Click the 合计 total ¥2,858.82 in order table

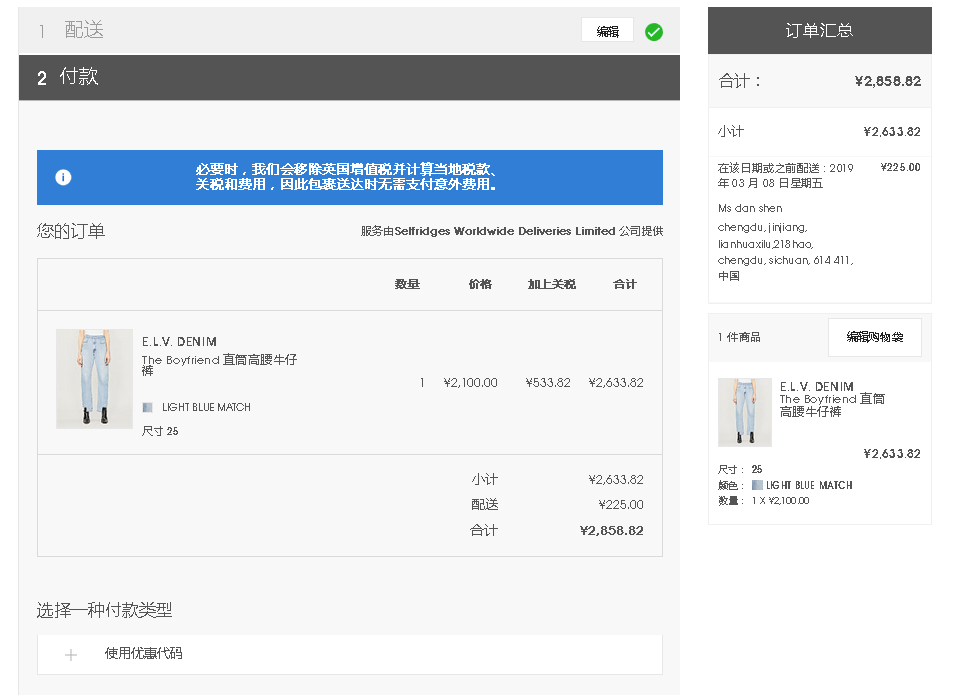[611, 531]
